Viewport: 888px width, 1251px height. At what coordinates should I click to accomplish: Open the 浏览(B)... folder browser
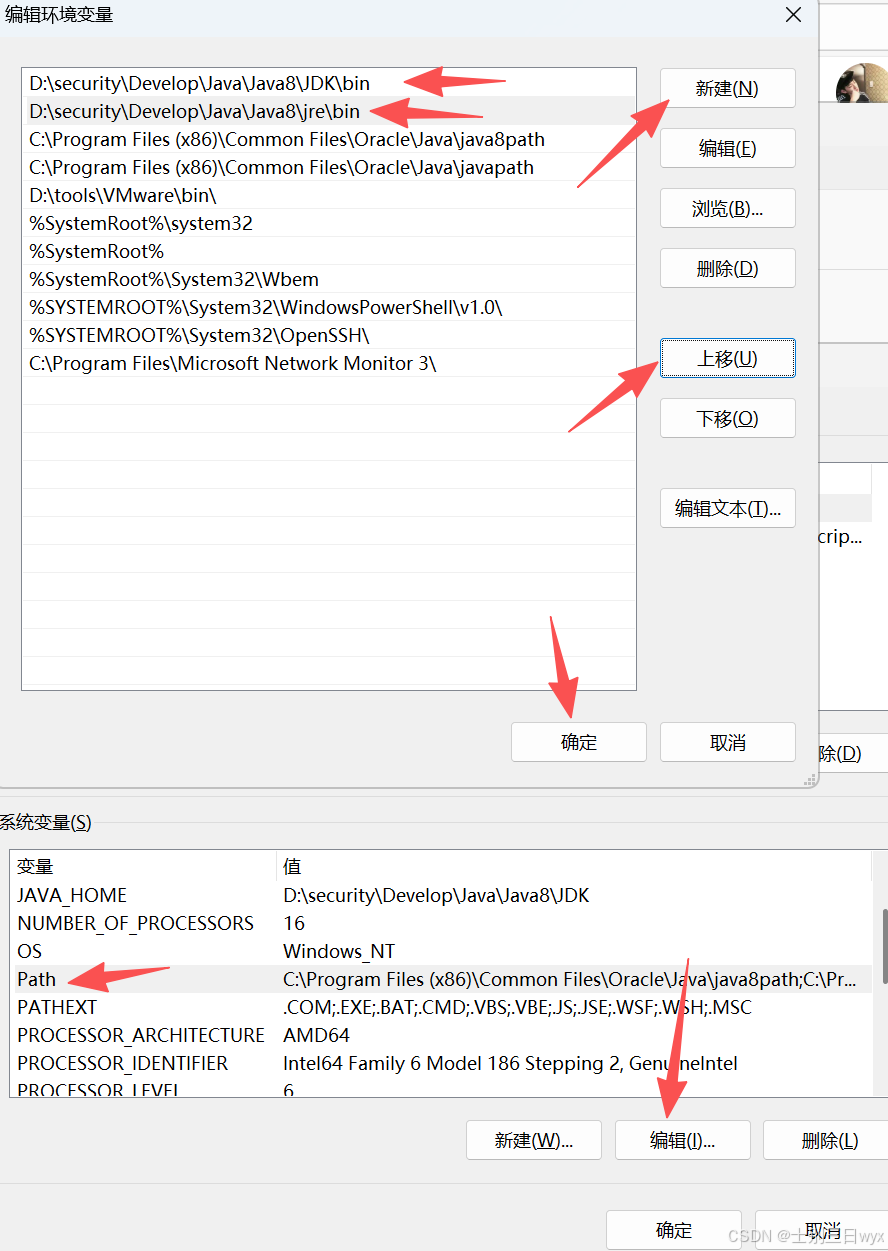[728, 208]
